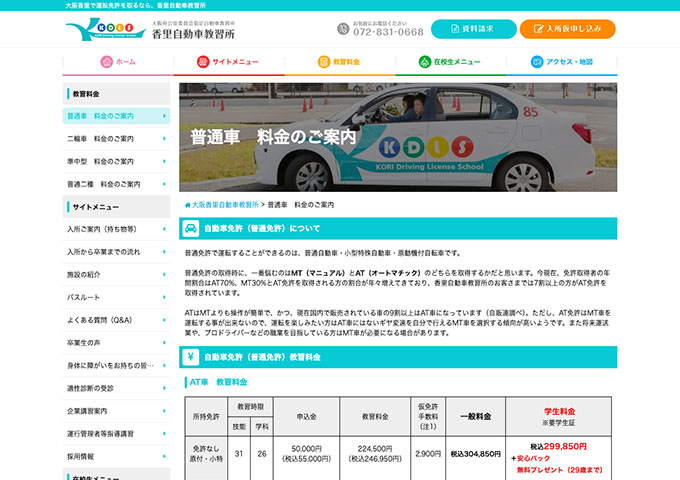Click the 免許なし 原付・小特 row cell
Viewport: 680px width, 480px height.
206,454
